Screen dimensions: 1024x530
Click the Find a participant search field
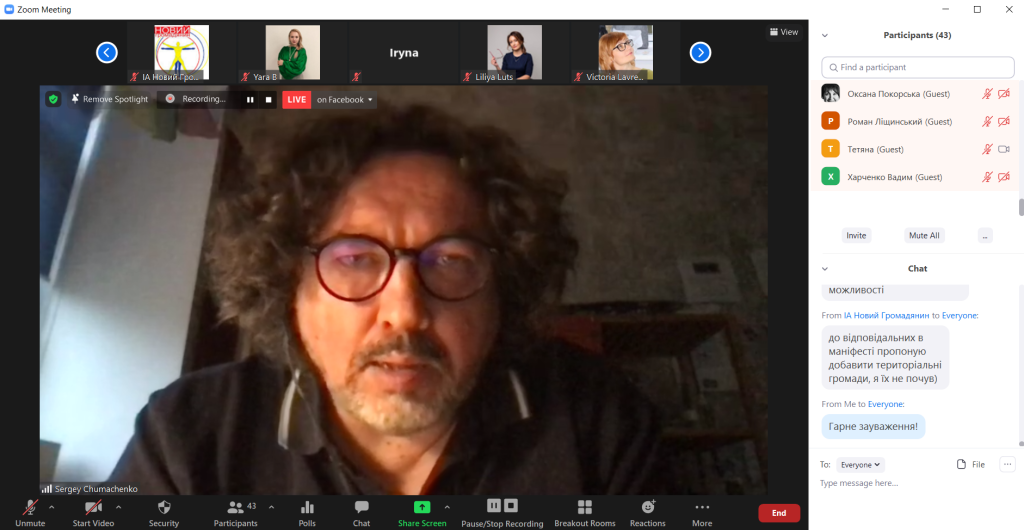click(918, 67)
